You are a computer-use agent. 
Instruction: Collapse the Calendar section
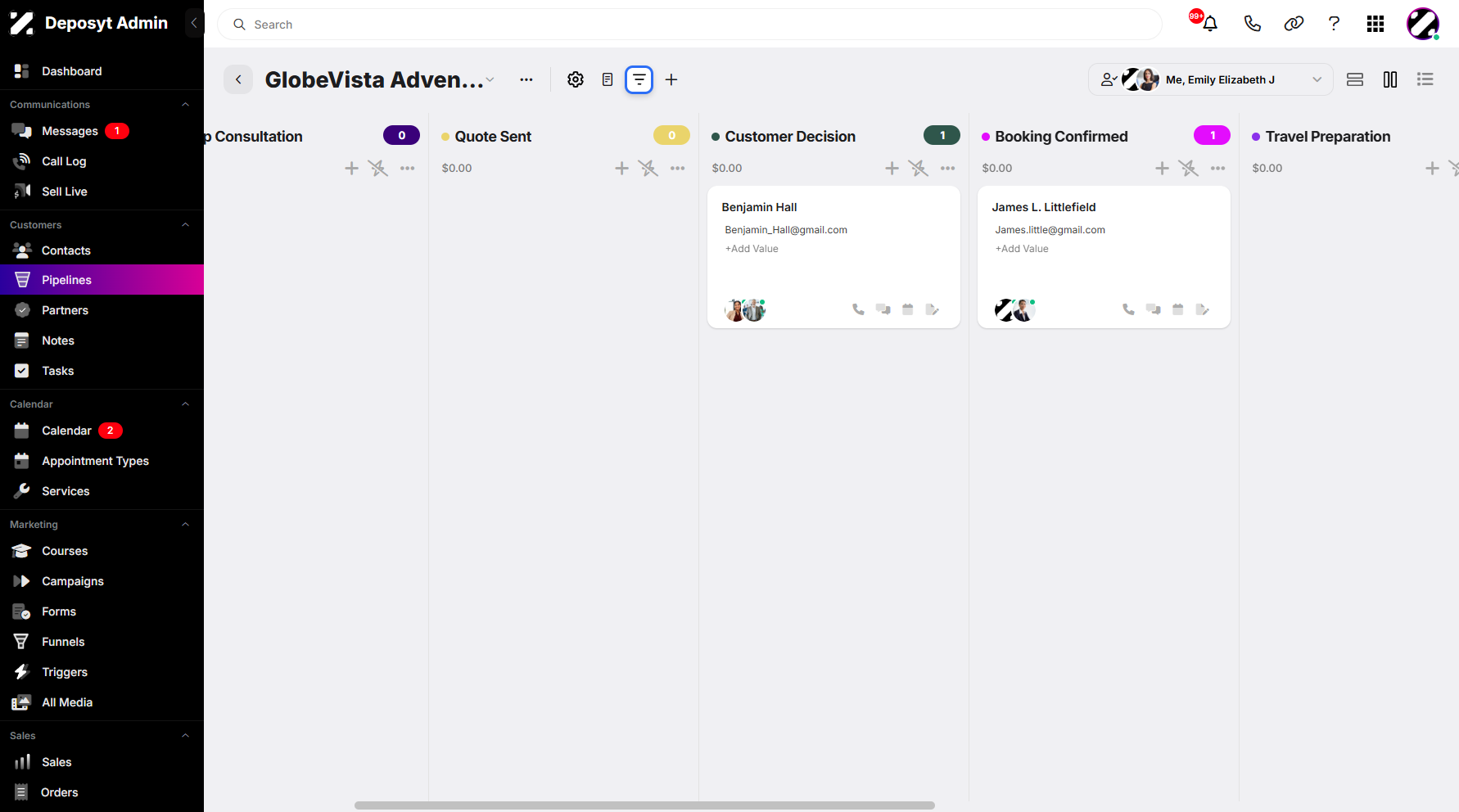tap(185, 404)
